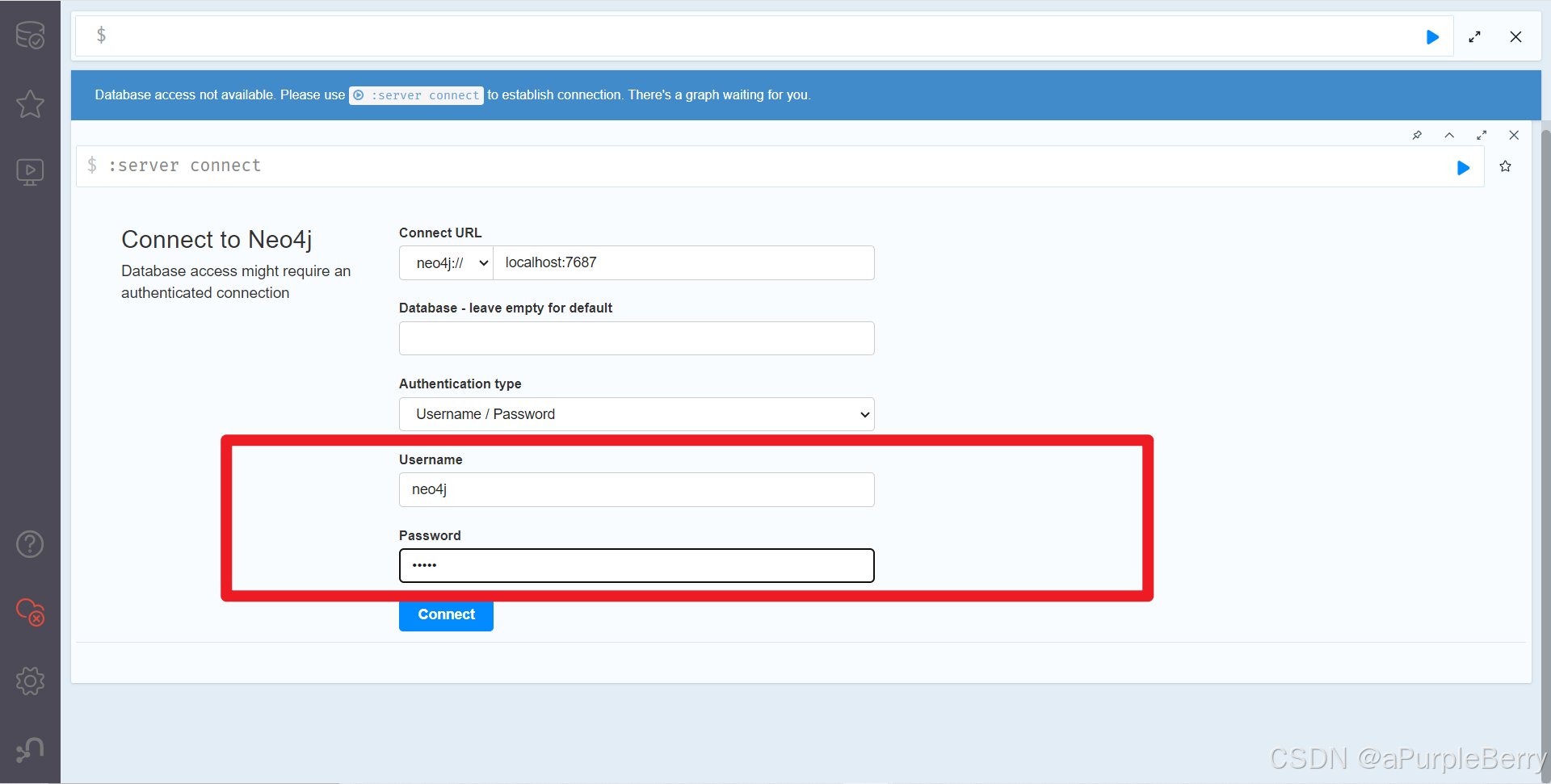The width and height of the screenshot is (1551, 784).
Task: Run the top editor command
Action: [x=1432, y=37]
